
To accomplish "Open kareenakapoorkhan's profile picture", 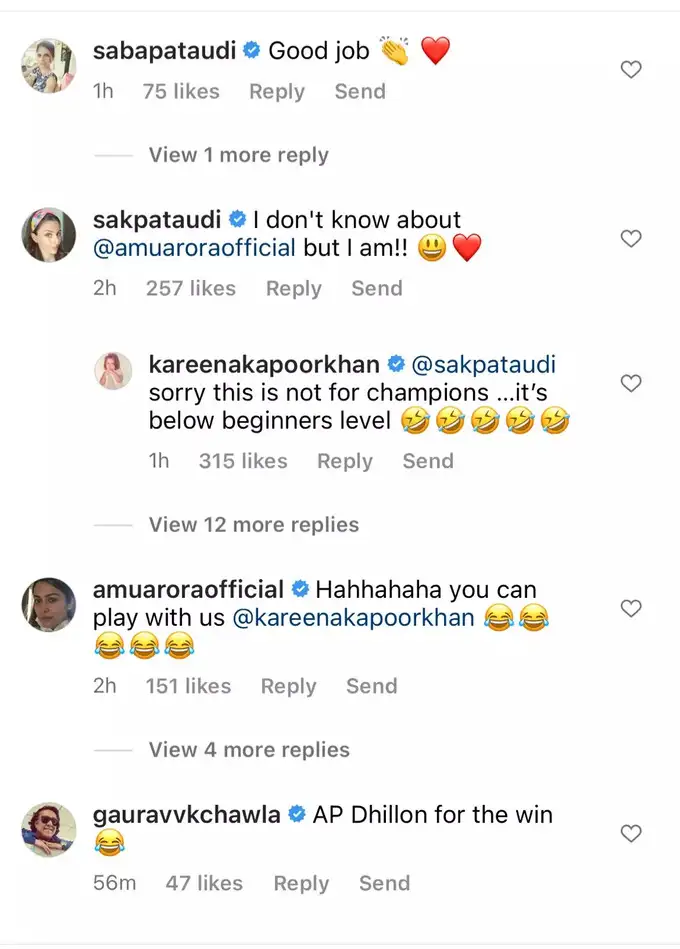I will pyautogui.click(x=113, y=370).
